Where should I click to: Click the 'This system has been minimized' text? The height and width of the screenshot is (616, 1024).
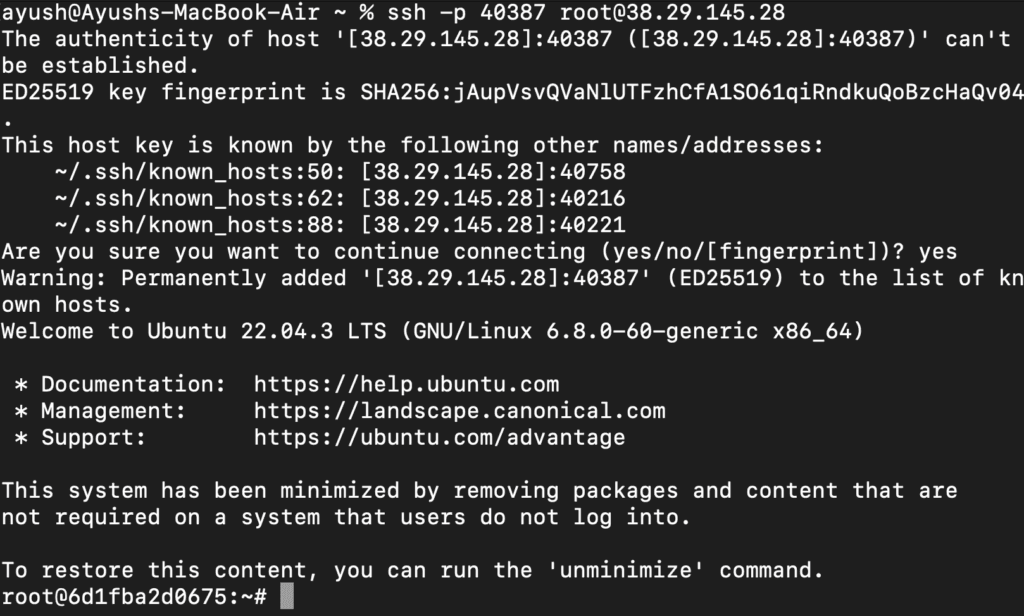coord(200,491)
